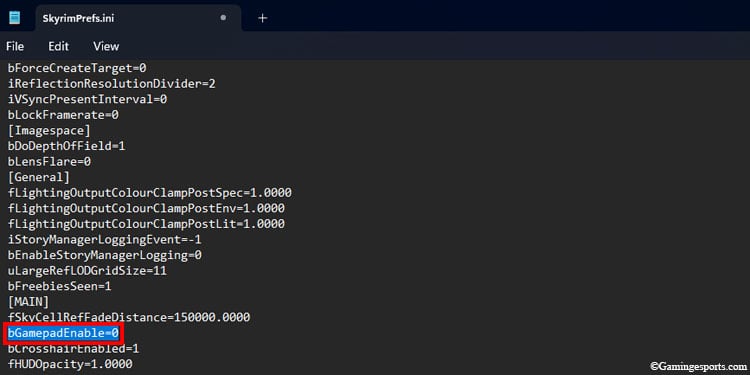Click the uLargeRefLODGridSize=11 line
Screen dimensions: 750x375
87,270
